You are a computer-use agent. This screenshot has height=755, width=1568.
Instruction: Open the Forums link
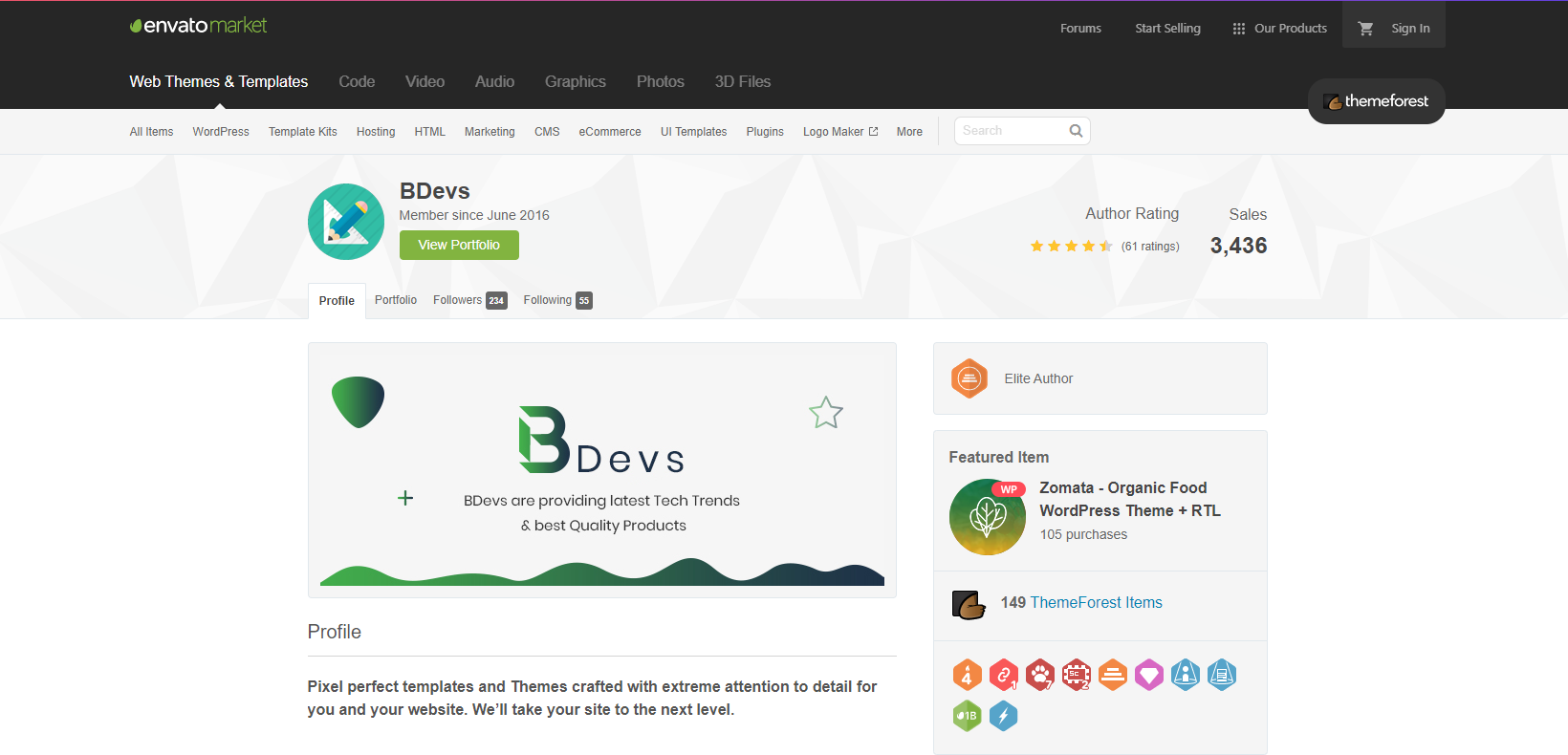(1080, 29)
